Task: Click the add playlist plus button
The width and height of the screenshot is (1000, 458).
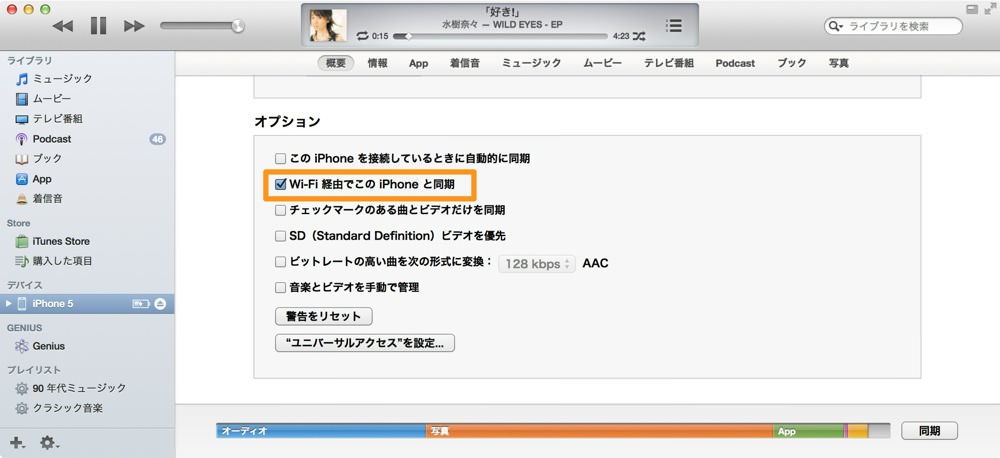Action: tap(17, 442)
